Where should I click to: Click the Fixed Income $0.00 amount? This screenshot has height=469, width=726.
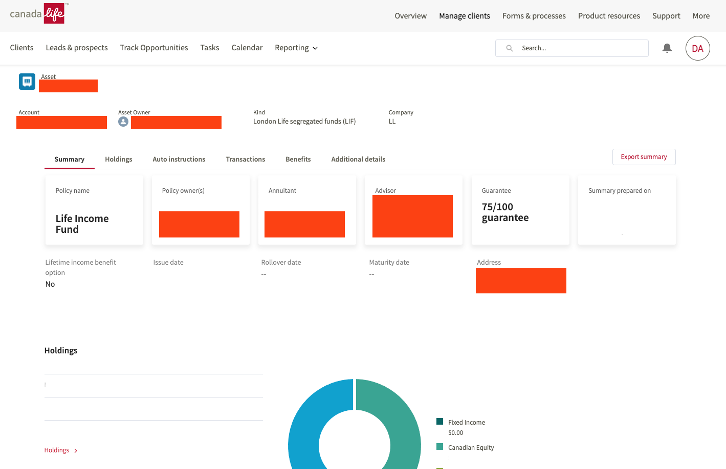click(456, 432)
